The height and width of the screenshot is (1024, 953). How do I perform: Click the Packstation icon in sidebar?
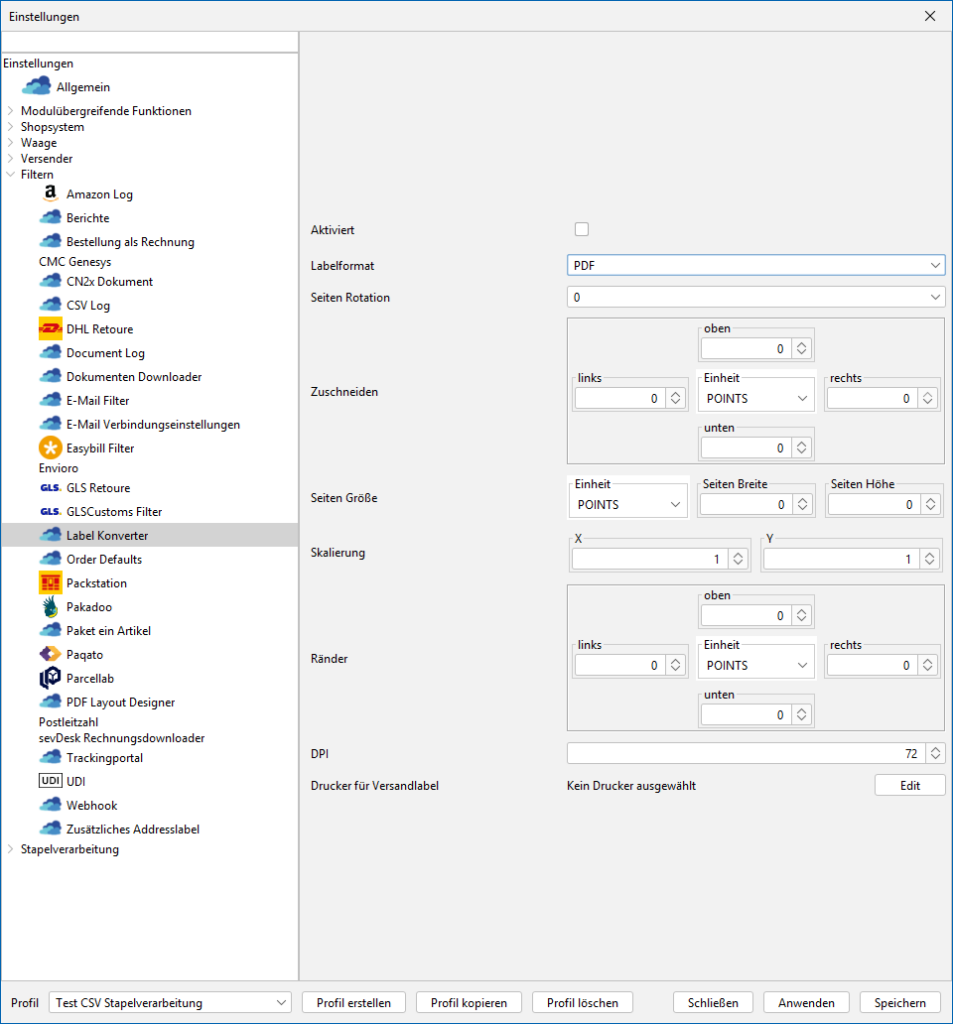pyautogui.click(x=50, y=583)
